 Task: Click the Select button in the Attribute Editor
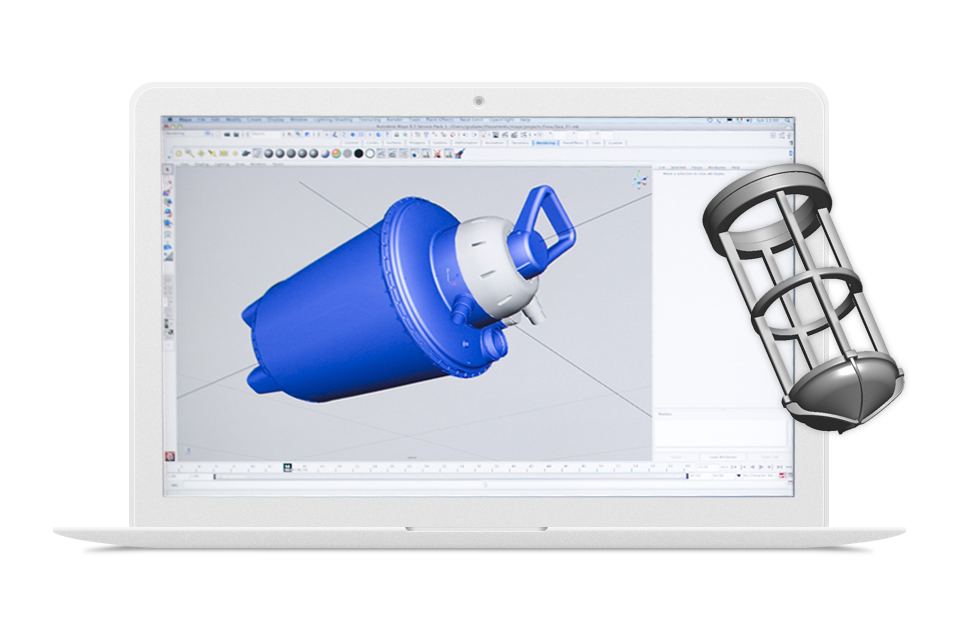677,457
